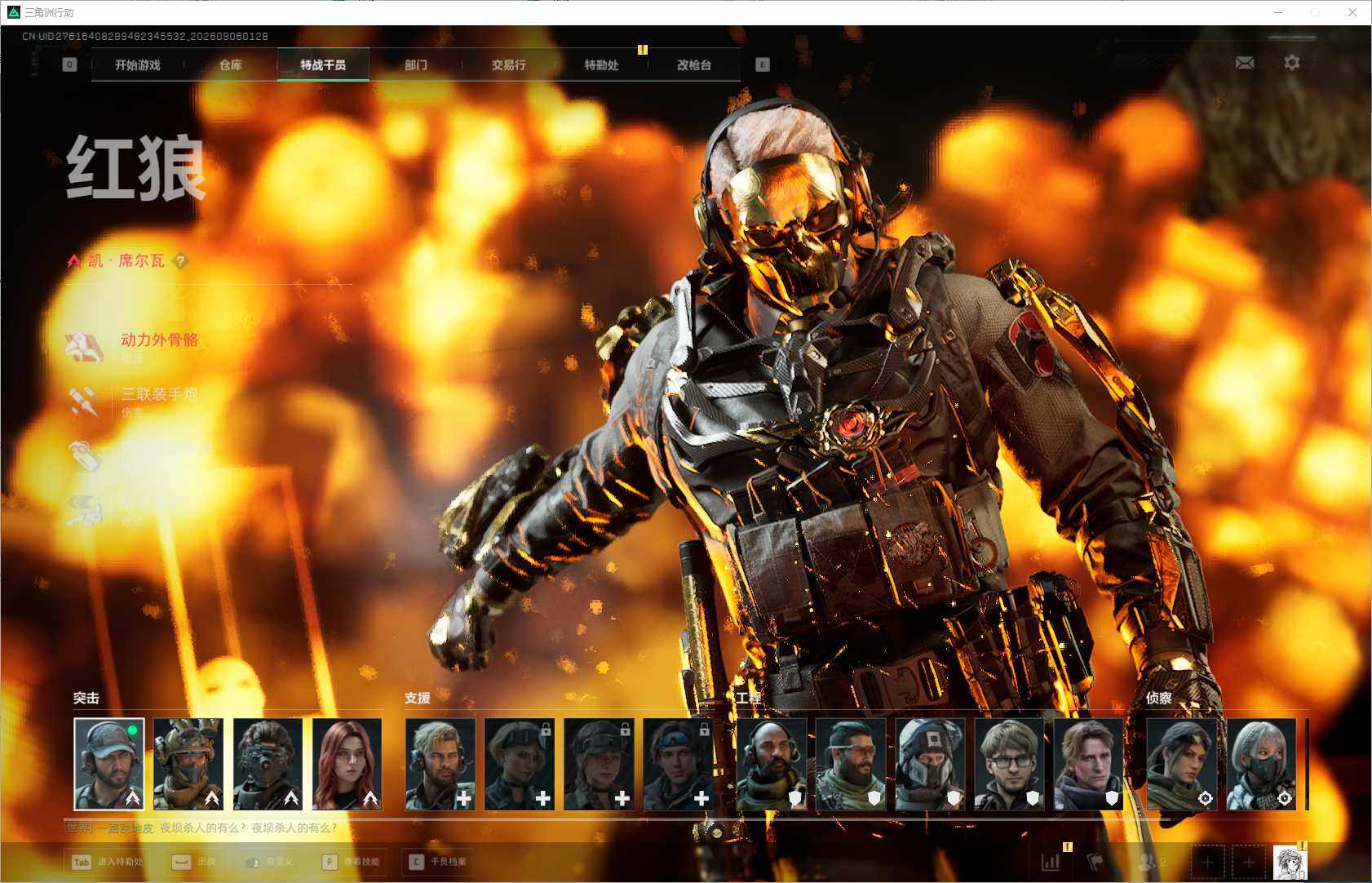Open the 交易行 tab
The height and width of the screenshot is (883, 1372).
click(509, 64)
